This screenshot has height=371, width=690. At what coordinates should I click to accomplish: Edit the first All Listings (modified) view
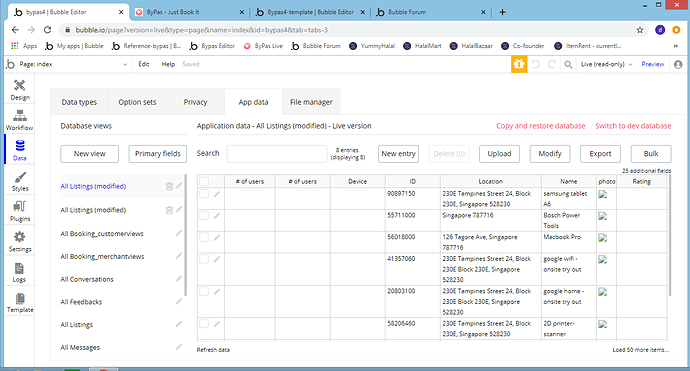point(179,186)
